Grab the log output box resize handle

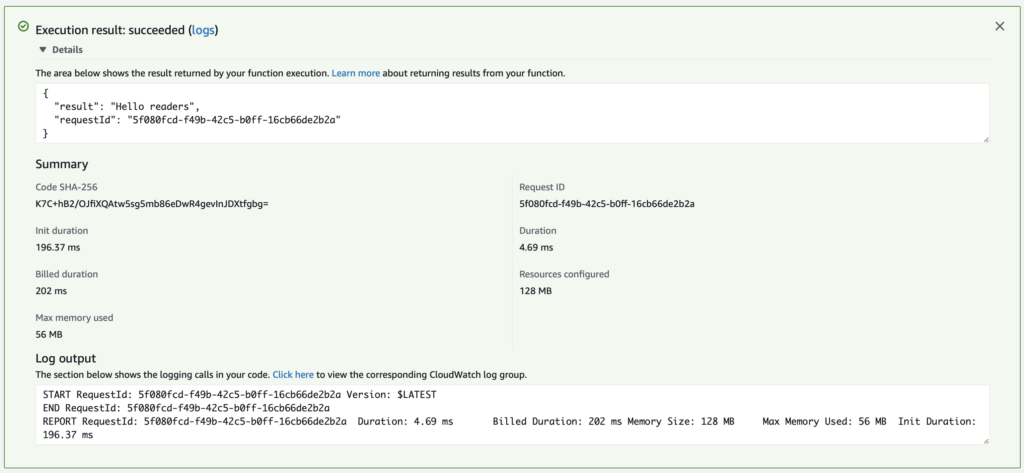[x=985, y=441]
